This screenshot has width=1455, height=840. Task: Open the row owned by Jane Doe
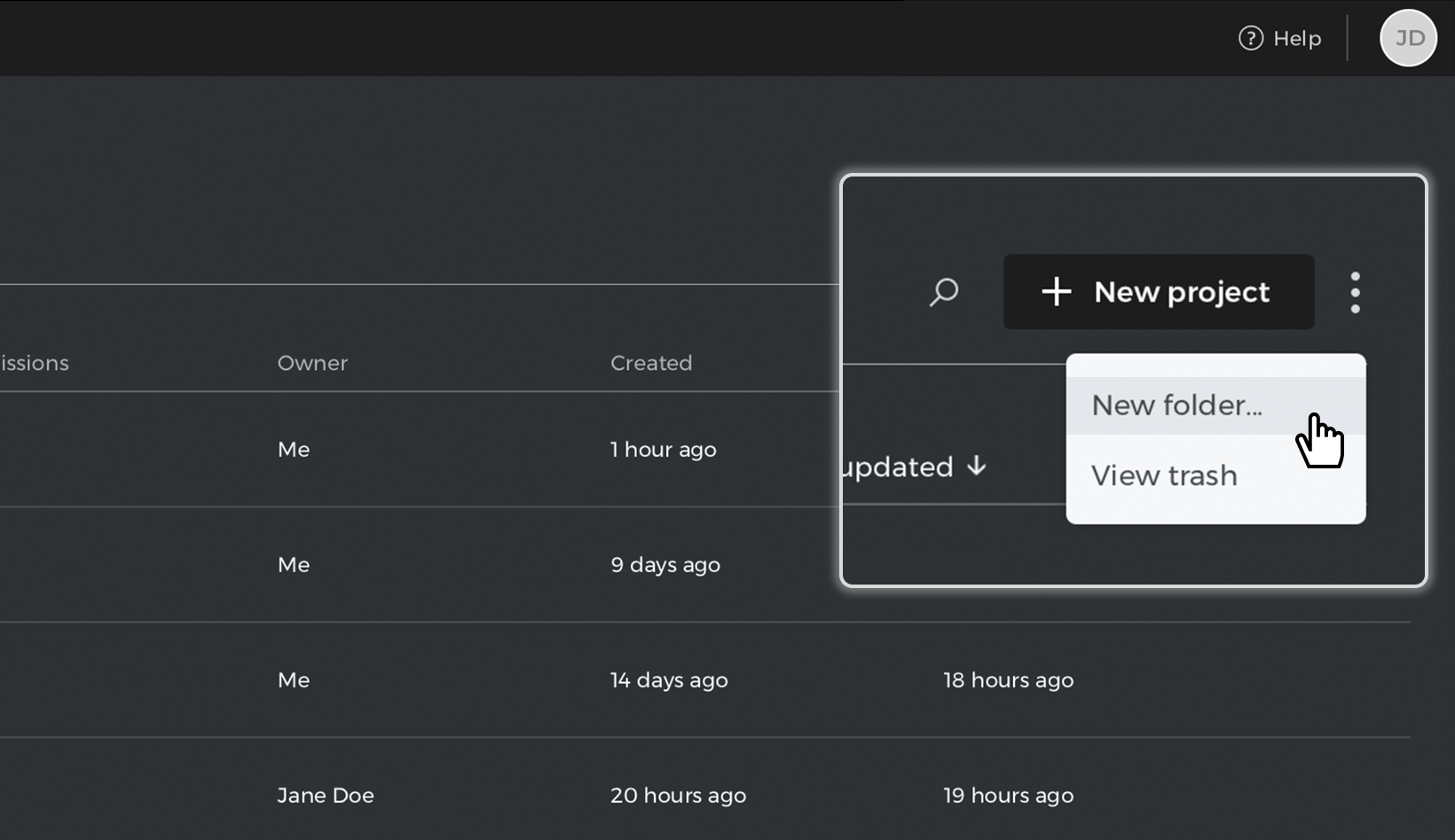point(705,796)
